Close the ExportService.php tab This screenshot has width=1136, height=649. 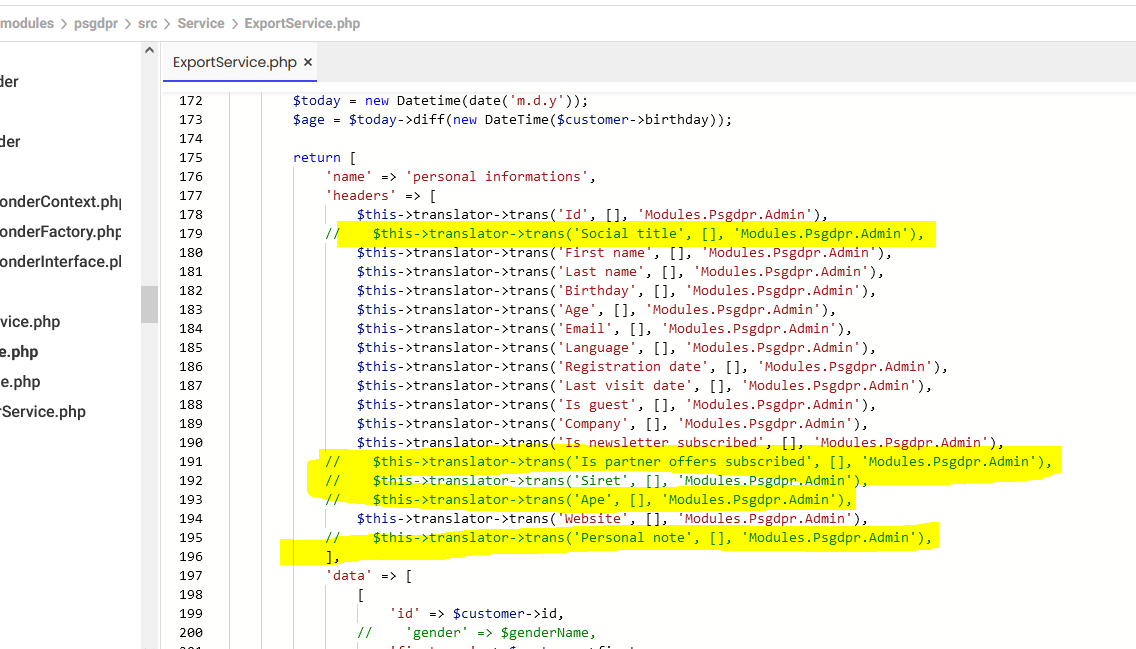pyautogui.click(x=308, y=62)
